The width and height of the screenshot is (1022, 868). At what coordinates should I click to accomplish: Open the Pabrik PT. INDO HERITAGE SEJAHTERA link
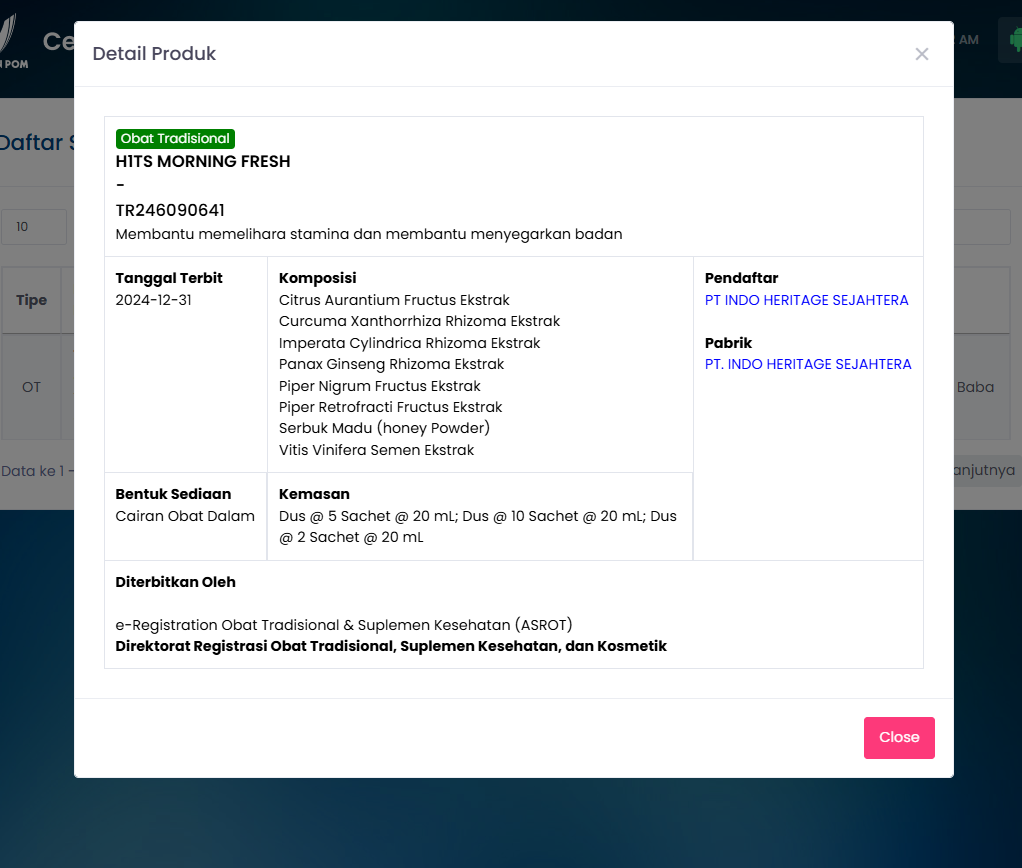807,364
